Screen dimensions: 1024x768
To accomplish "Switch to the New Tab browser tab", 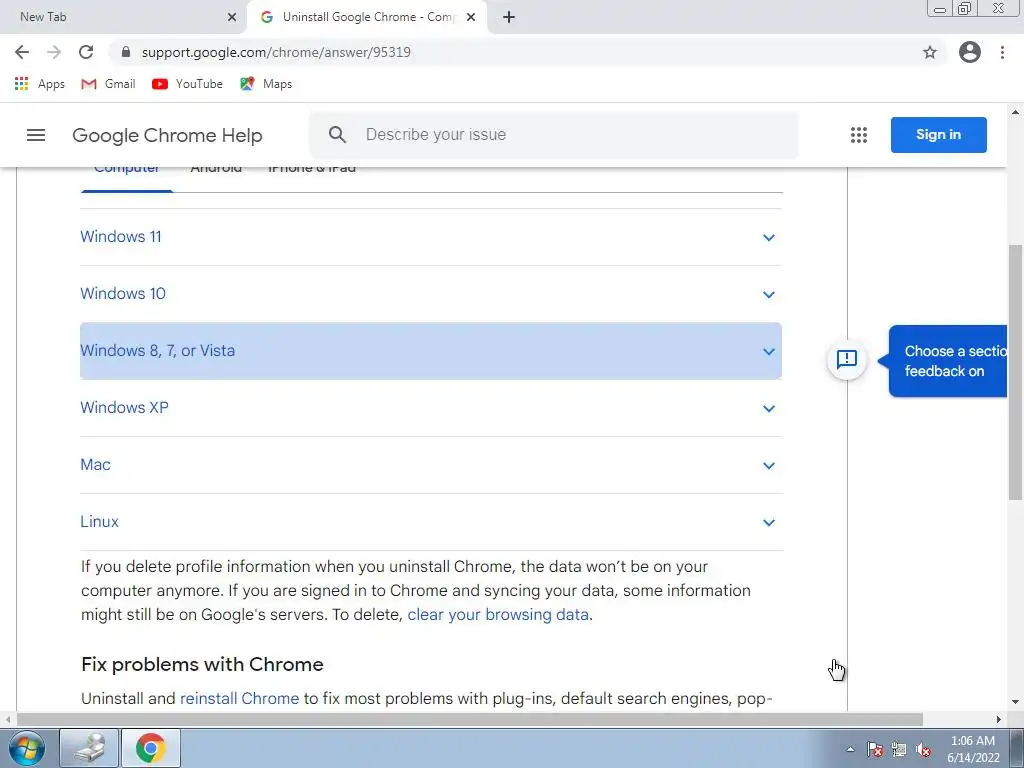I will point(124,17).
